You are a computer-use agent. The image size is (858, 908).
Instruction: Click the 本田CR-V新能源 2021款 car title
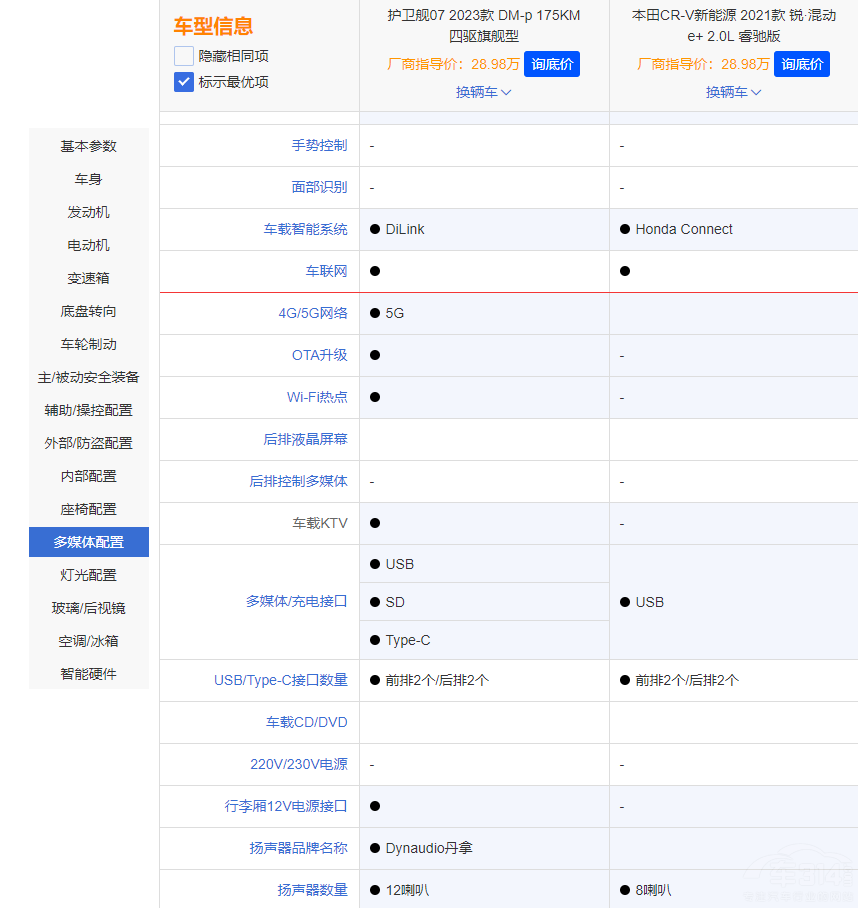pyautogui.click(x=734, y=25)
